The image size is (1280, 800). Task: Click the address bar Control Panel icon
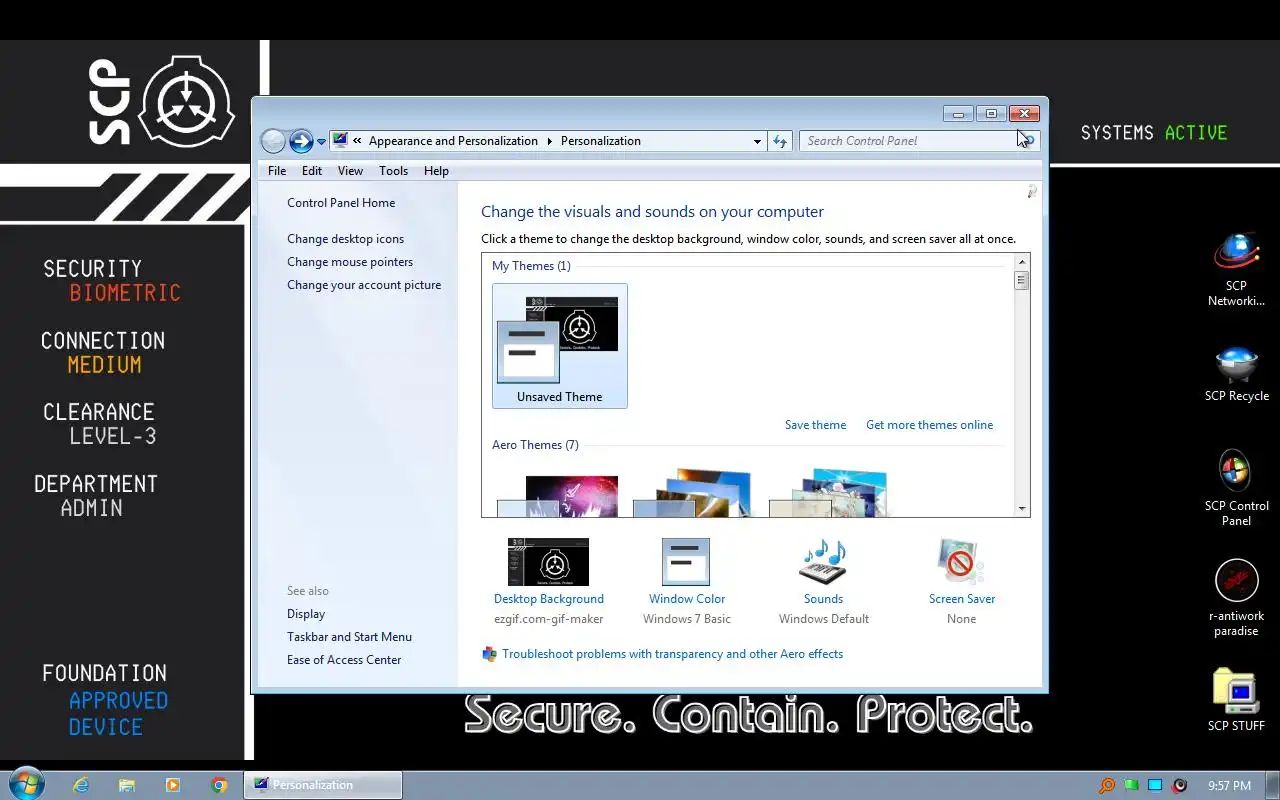pyautogui.click(x=340, y=141)
